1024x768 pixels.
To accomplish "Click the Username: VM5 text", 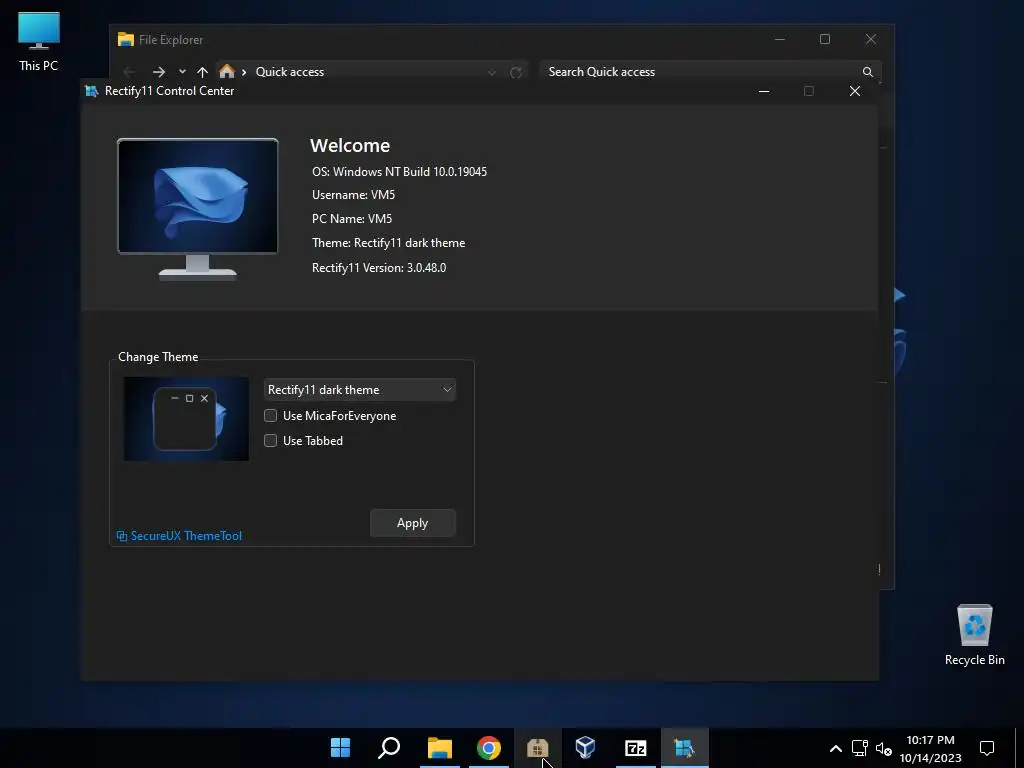I will click(353, 195).
